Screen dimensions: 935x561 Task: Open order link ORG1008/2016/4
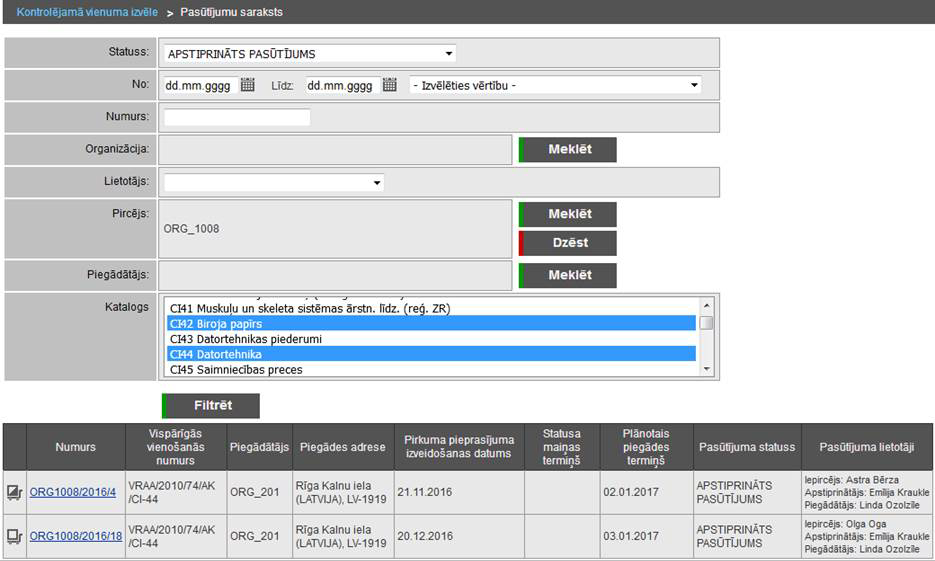[73, 492]
